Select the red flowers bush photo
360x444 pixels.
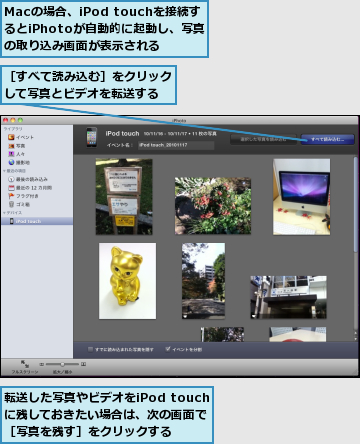(x=213, y=206)
